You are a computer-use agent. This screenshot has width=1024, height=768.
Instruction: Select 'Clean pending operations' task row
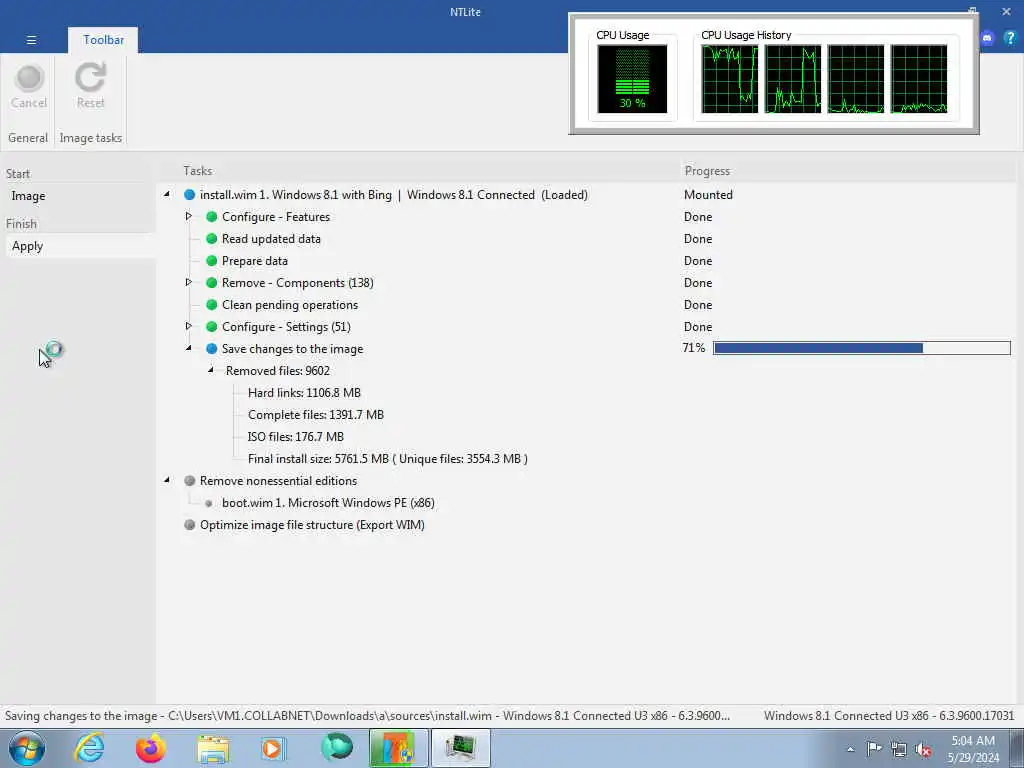click(290, 305)
